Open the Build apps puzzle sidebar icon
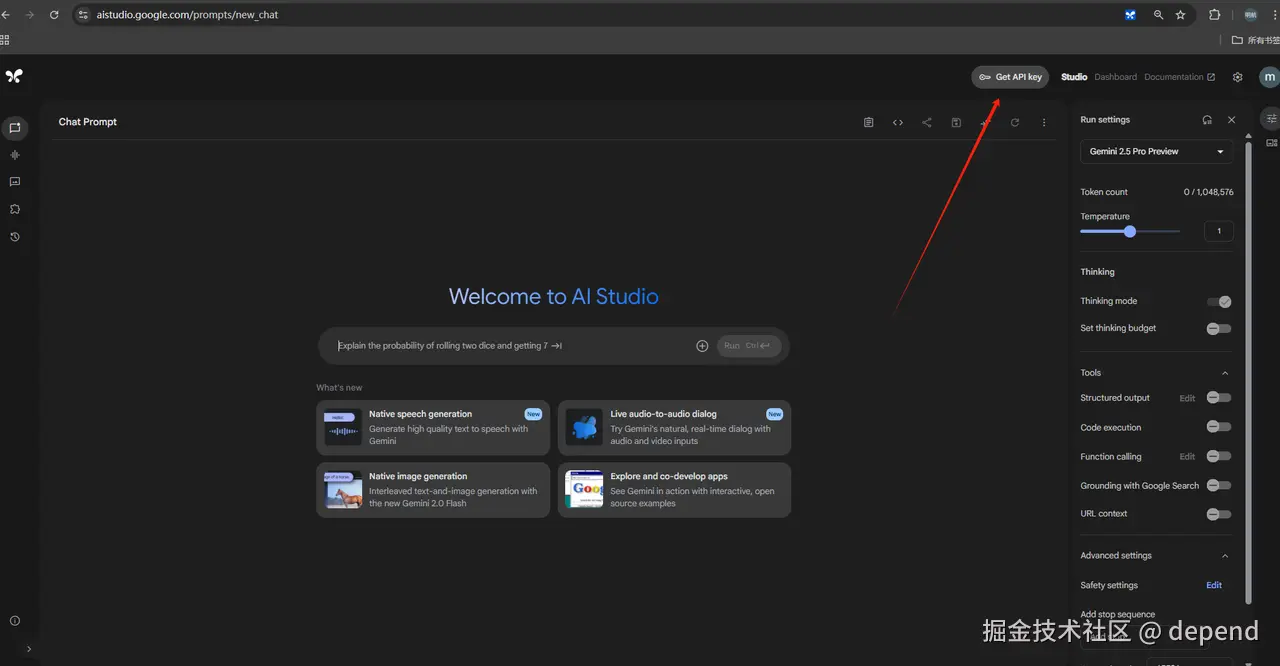Viewport: 1280px width, 666px height. coord(14,209)
